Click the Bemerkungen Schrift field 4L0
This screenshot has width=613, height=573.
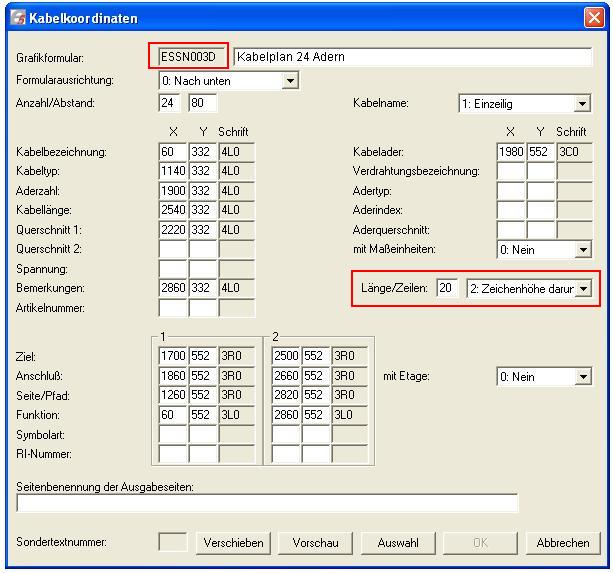pos(237,288)
